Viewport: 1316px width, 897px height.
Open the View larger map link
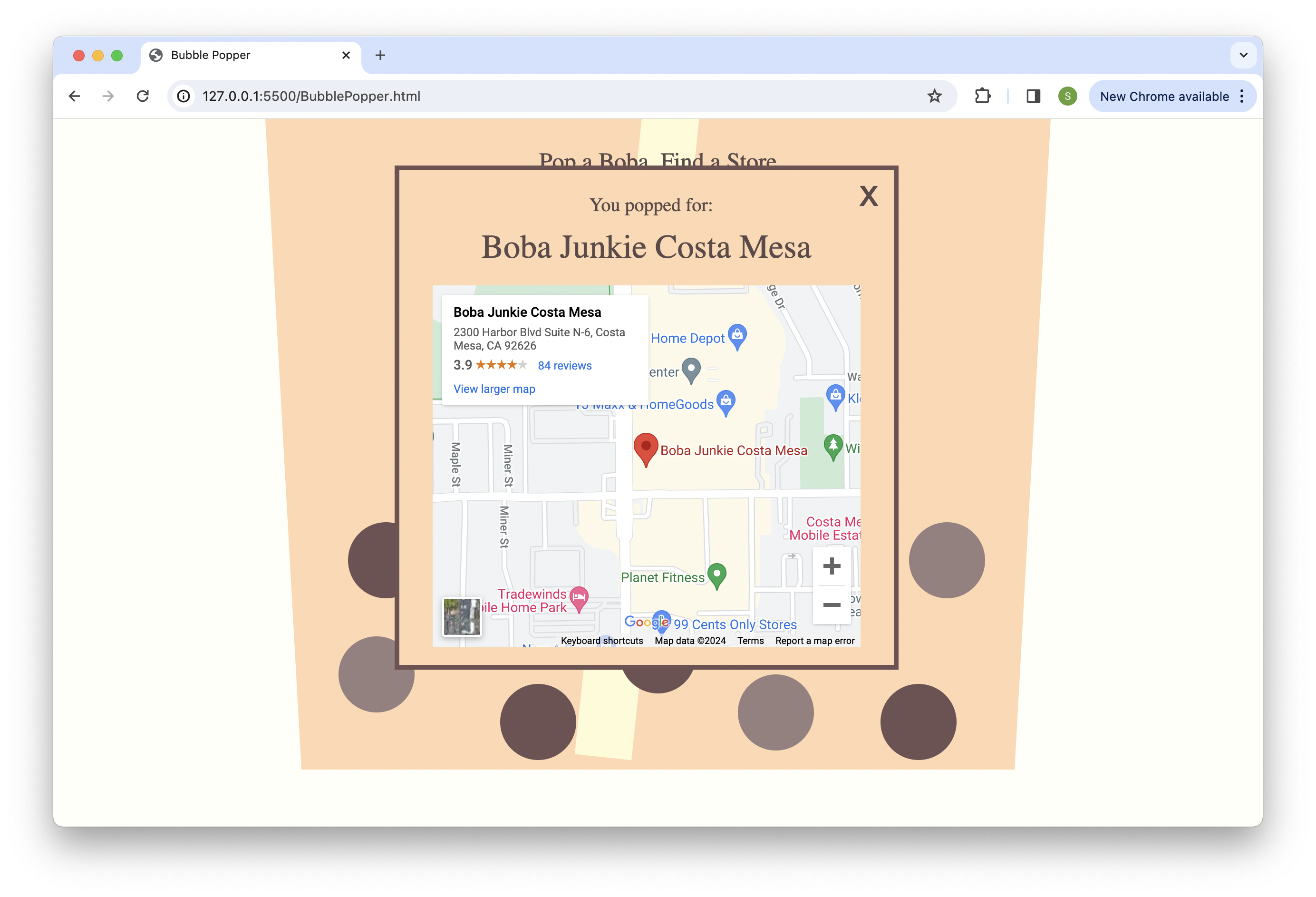(x=494, y=389)
